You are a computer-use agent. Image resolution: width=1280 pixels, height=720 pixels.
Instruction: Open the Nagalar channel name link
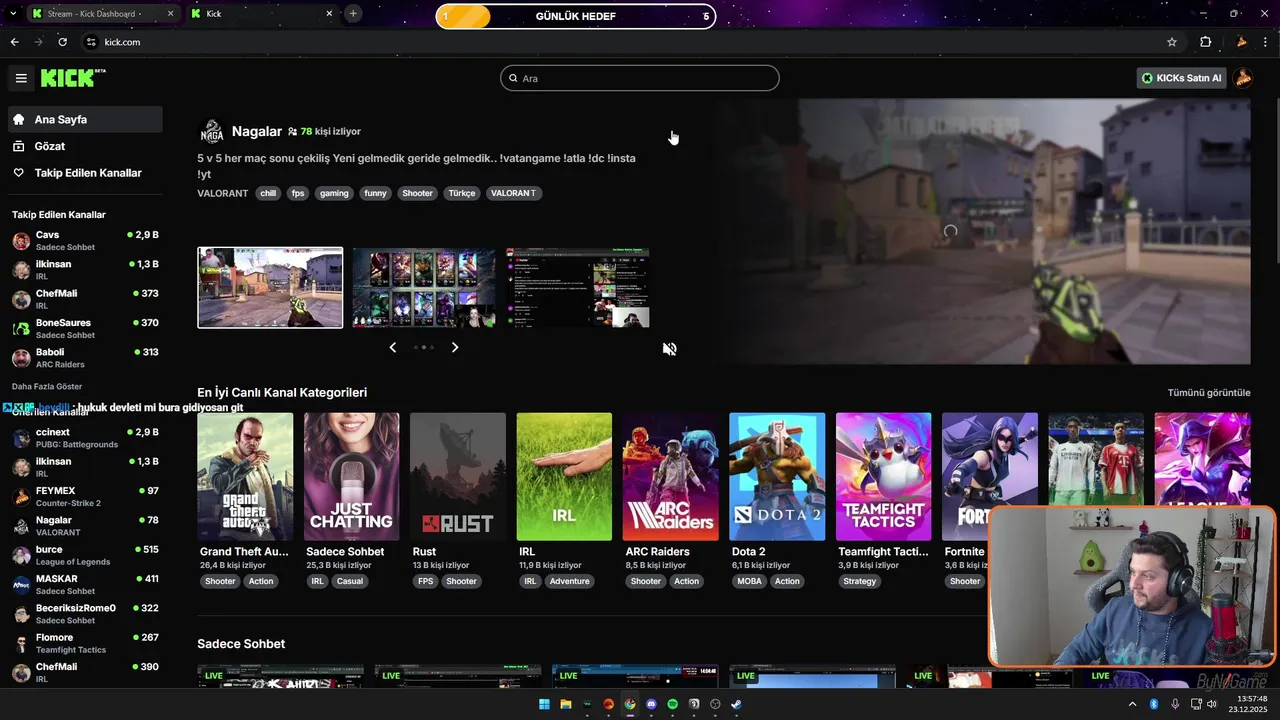point(256,131)
